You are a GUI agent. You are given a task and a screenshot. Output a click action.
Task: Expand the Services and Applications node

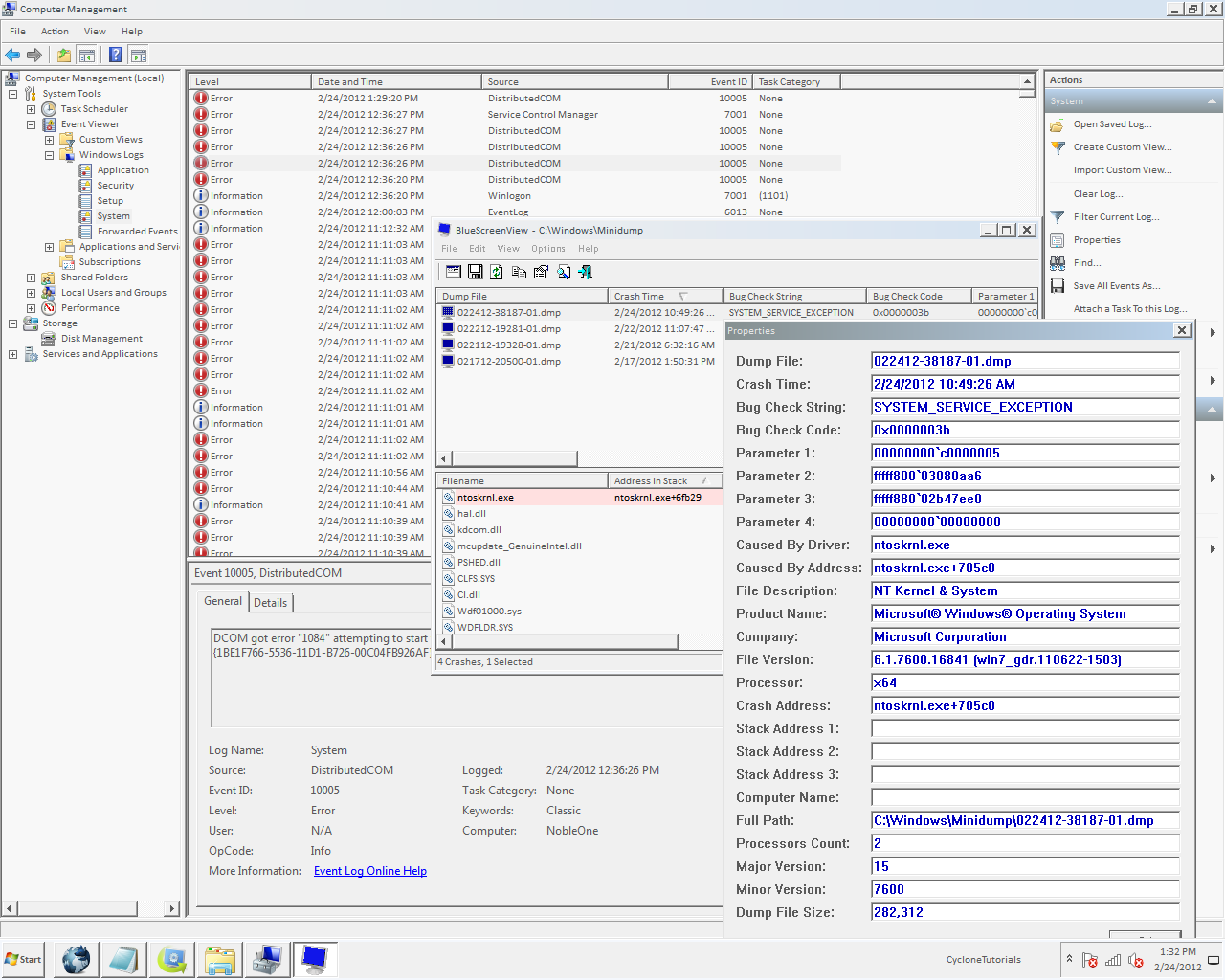12,354
